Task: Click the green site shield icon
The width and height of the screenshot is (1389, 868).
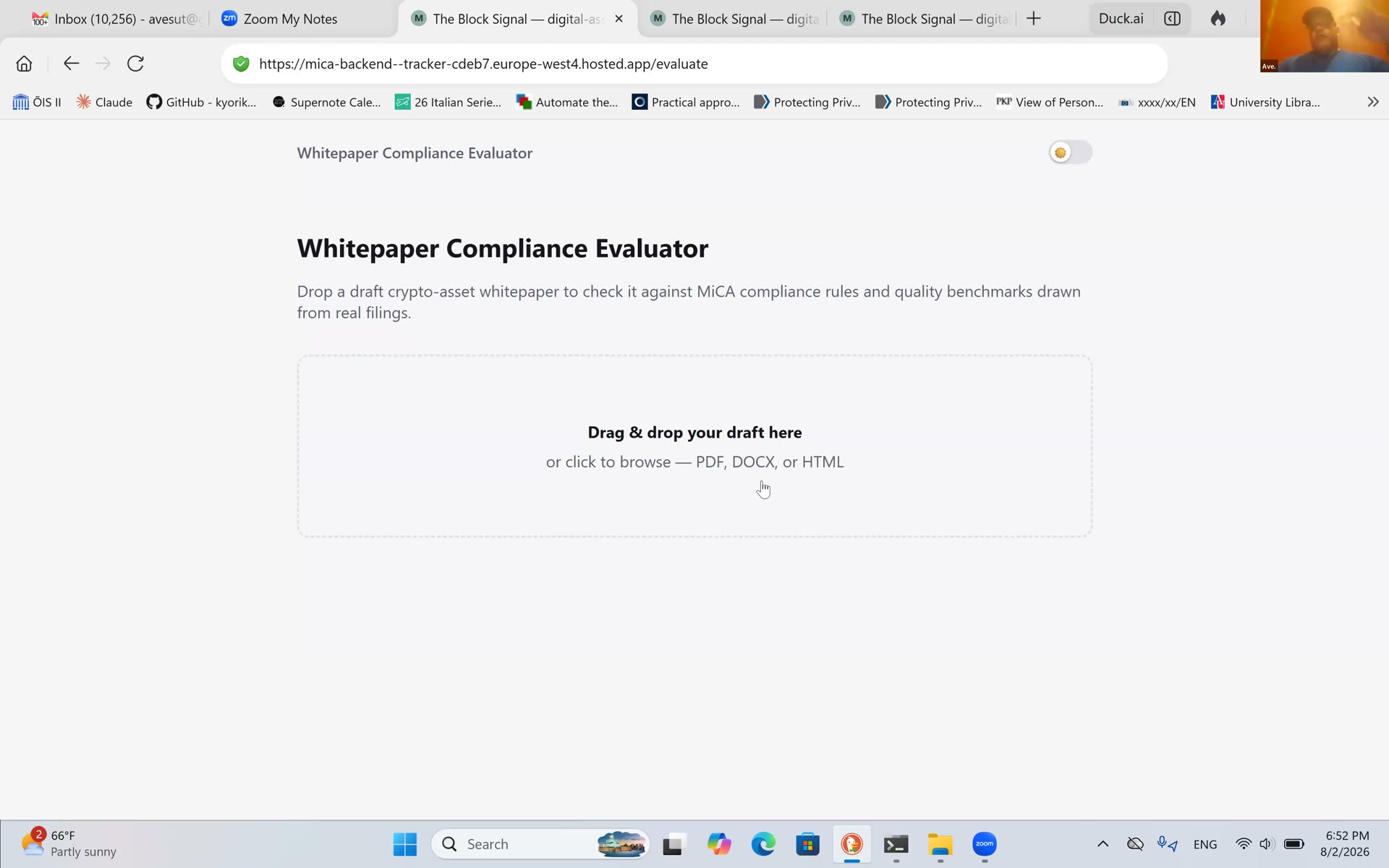Action: [241, 64]
